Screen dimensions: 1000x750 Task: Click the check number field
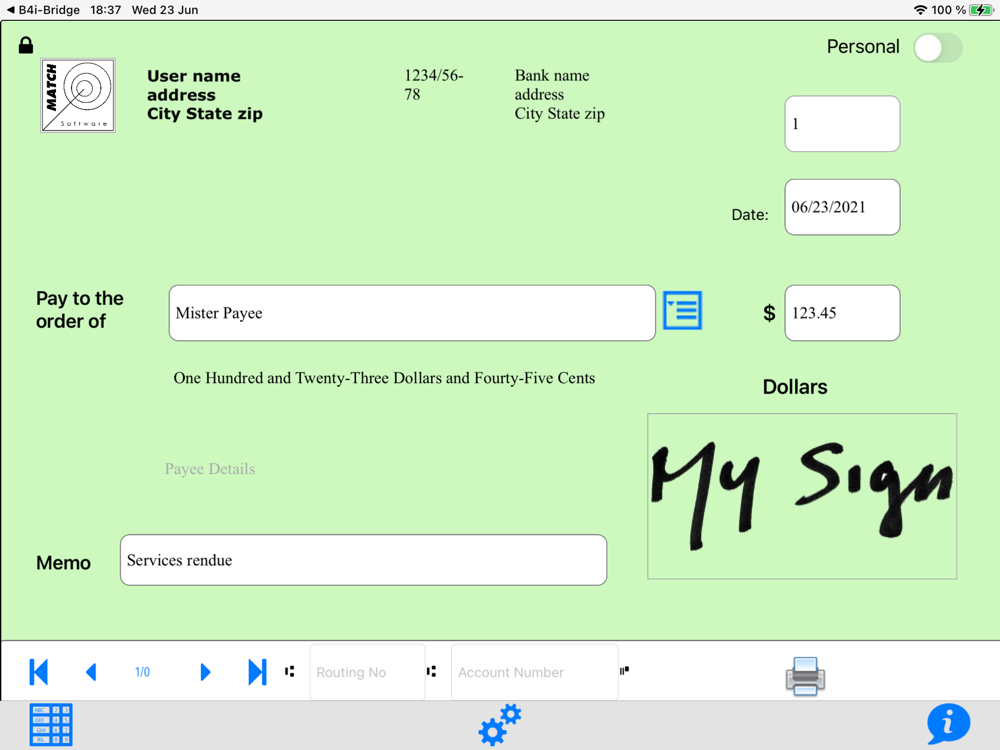[x=842, y=124]
